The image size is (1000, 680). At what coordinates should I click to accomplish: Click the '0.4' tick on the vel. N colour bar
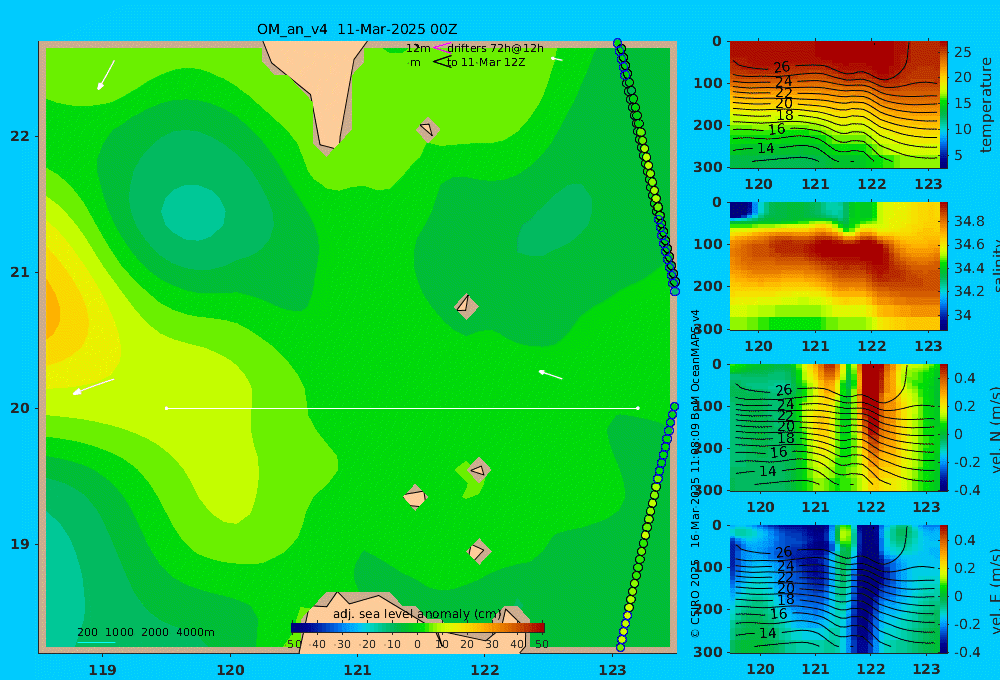tap(965, 378)
